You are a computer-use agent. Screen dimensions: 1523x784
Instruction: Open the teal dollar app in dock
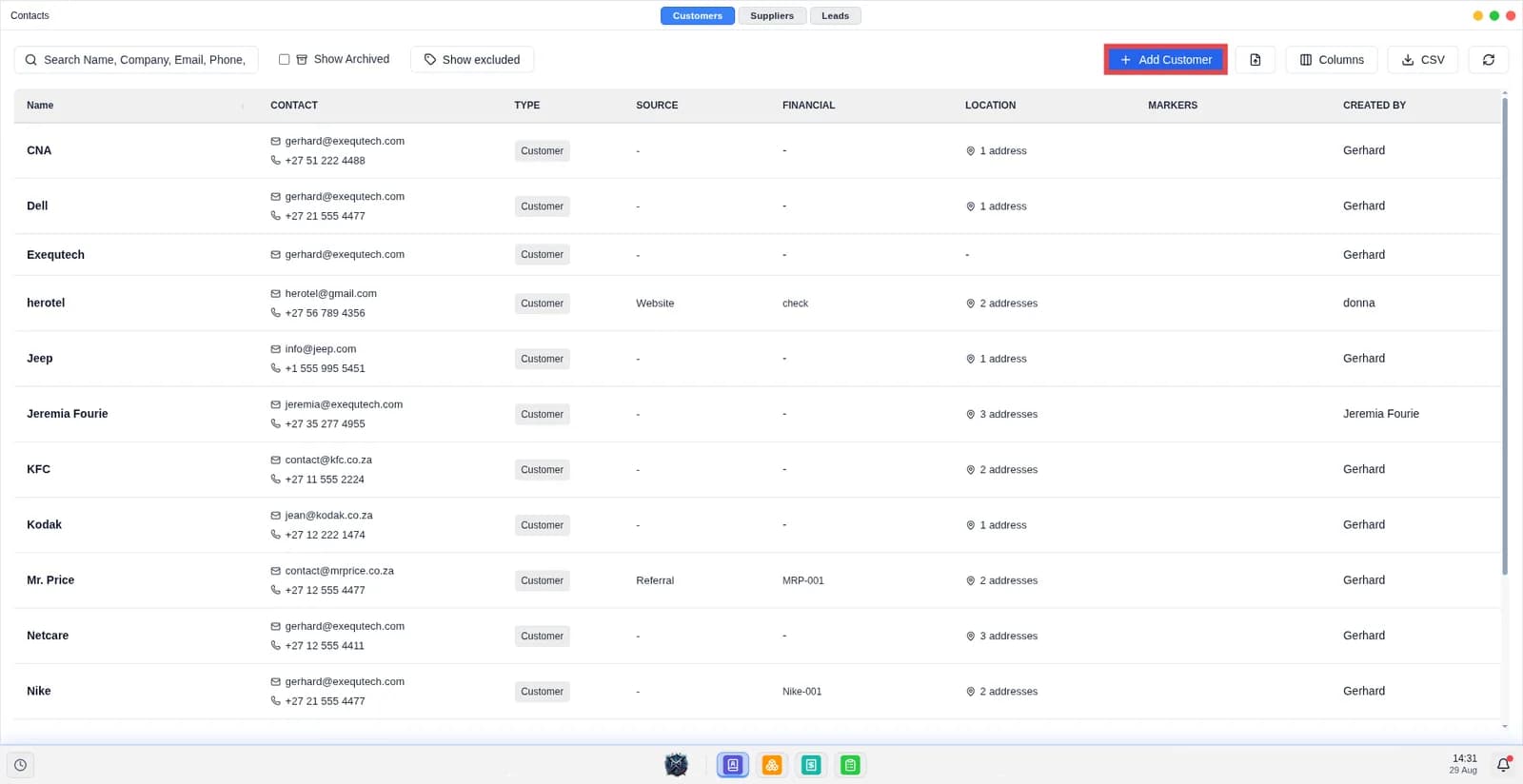point(811,765)
